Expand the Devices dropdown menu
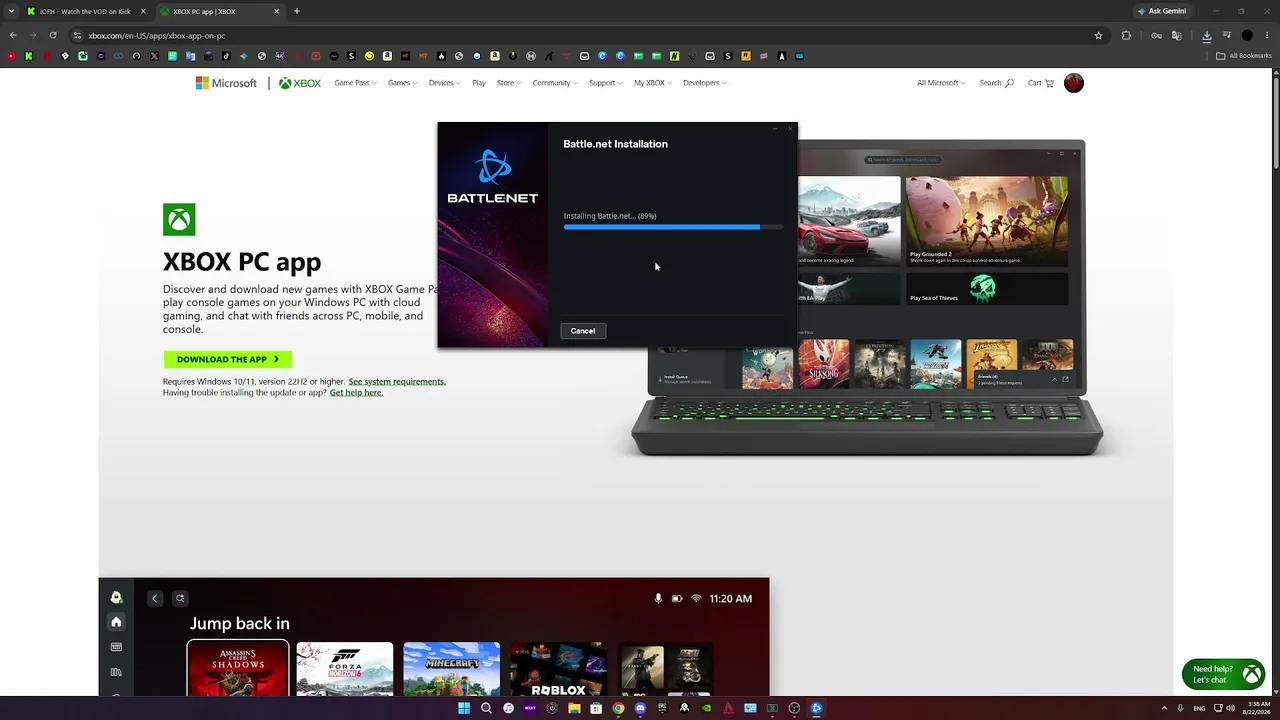The width and height of the screenshot is (1280, 720). click(444, 83)
